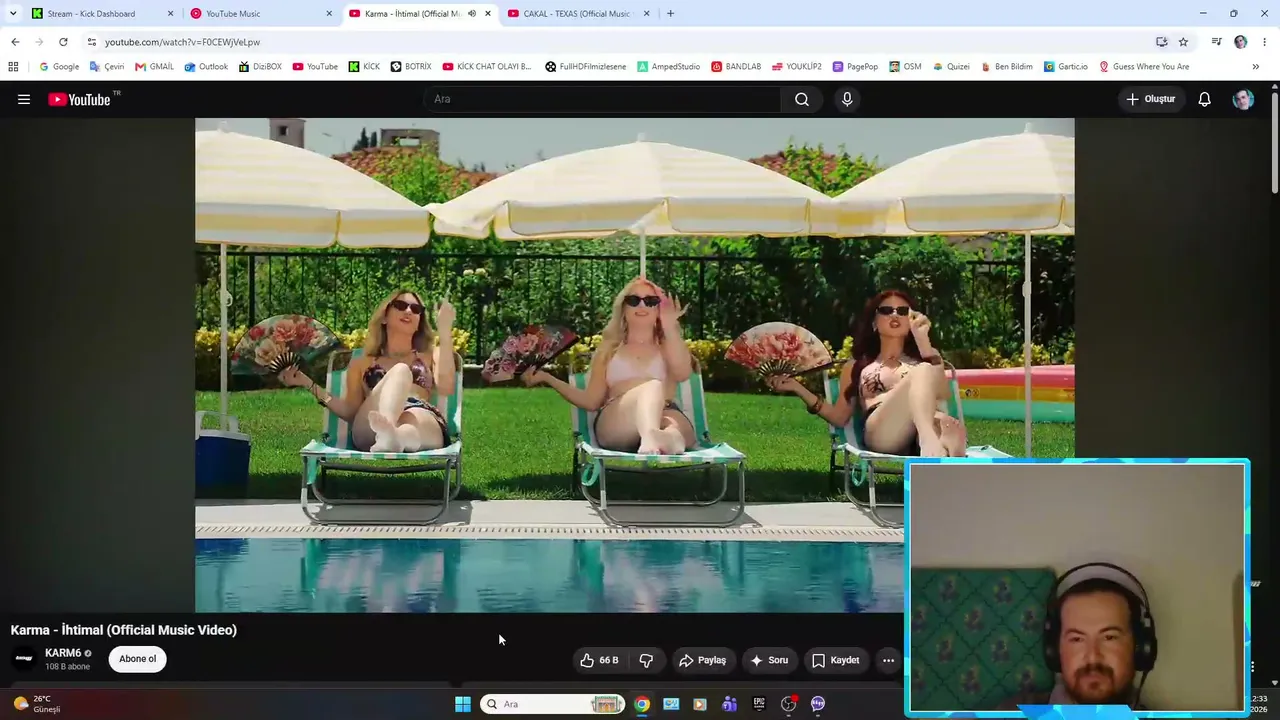Switch to the CAKAL - TEXAS tab
The image size is (1280, 720).
coord(578,14)
